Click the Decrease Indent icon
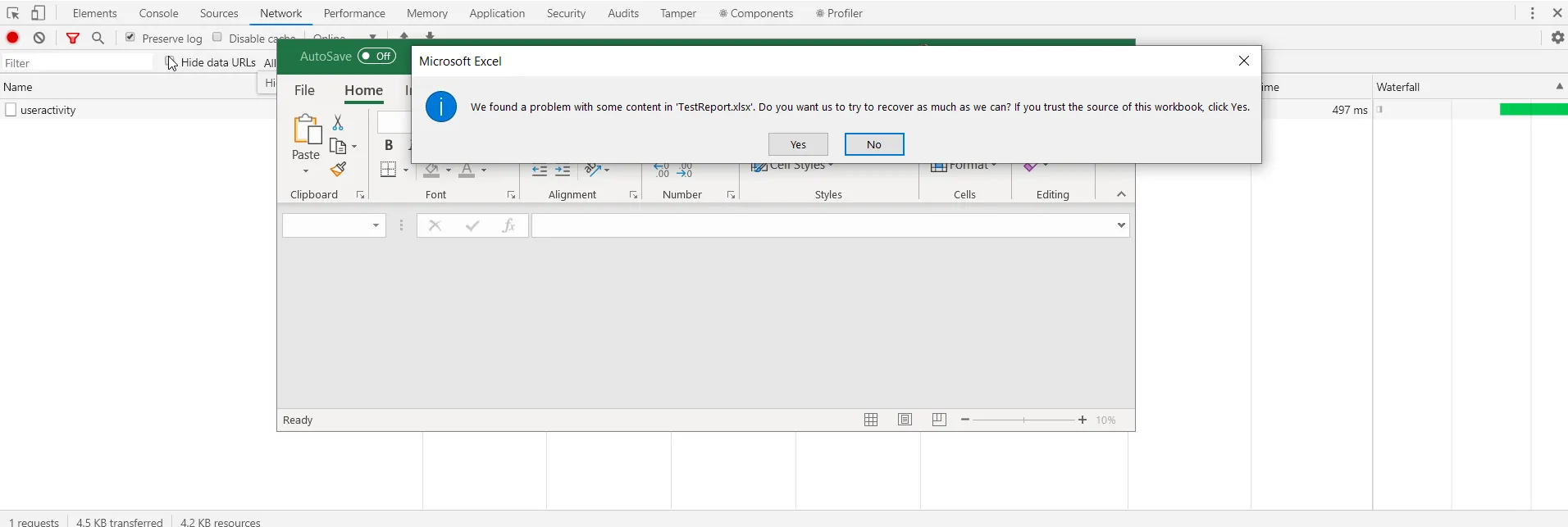1568x527 pixels. click(539, 170)
